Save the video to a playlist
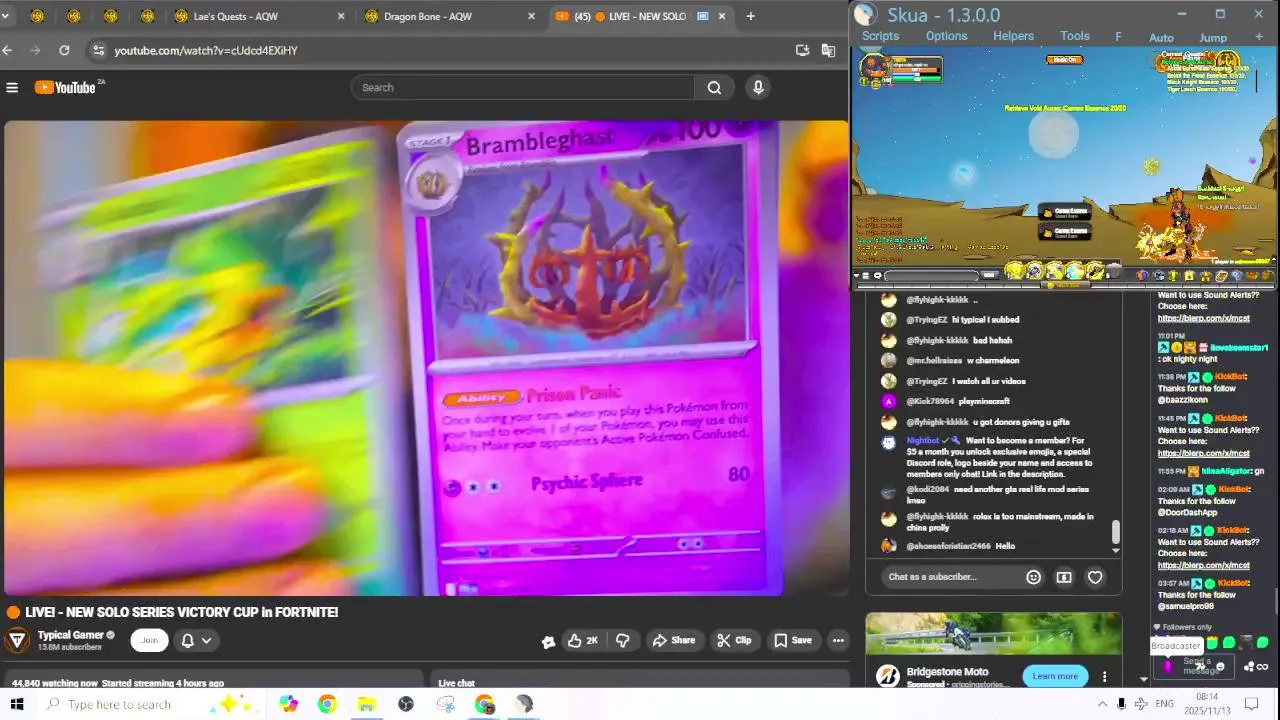 792,640
